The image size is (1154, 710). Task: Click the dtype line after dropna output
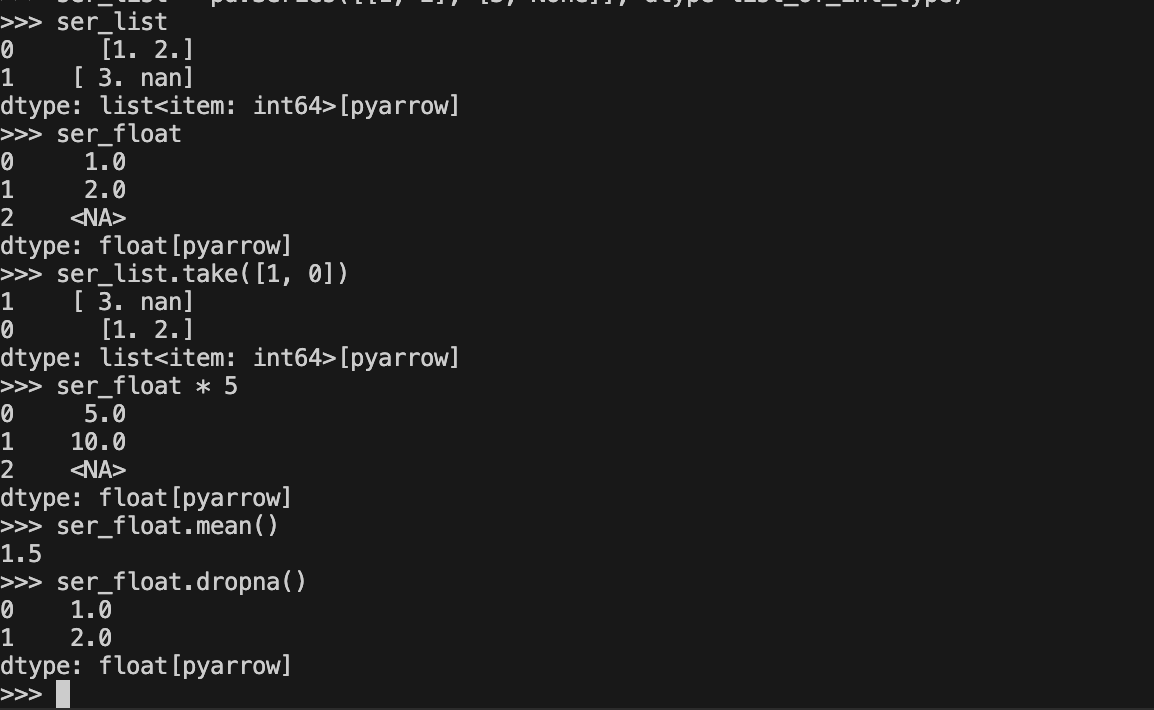146,666
